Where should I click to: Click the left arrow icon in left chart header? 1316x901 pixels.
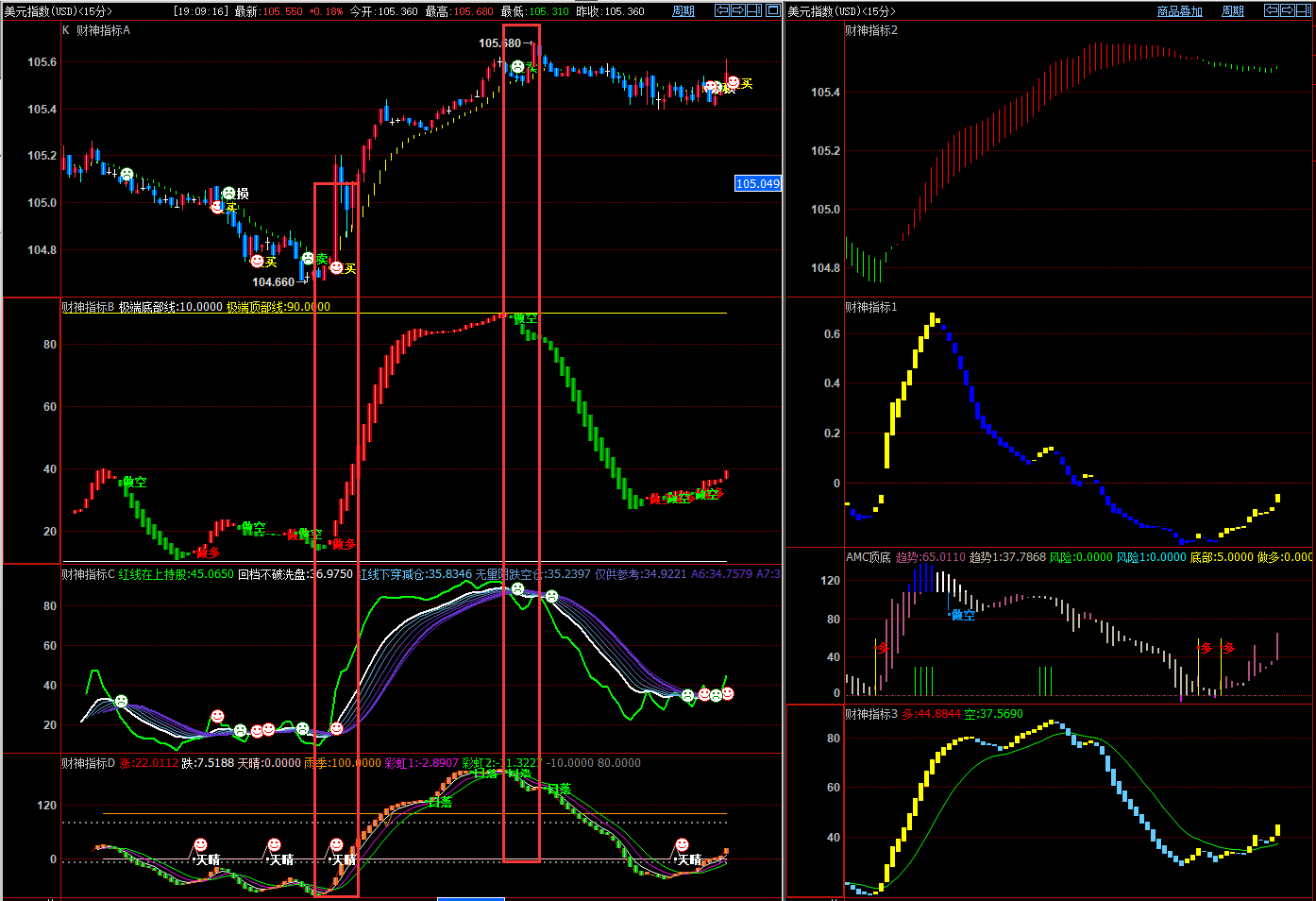tap(722, 10)
